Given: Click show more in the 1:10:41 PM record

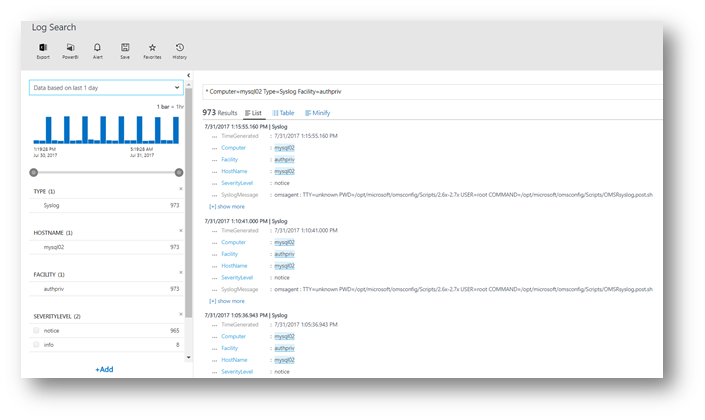Looking at the screenshot, I should point(227,301).
